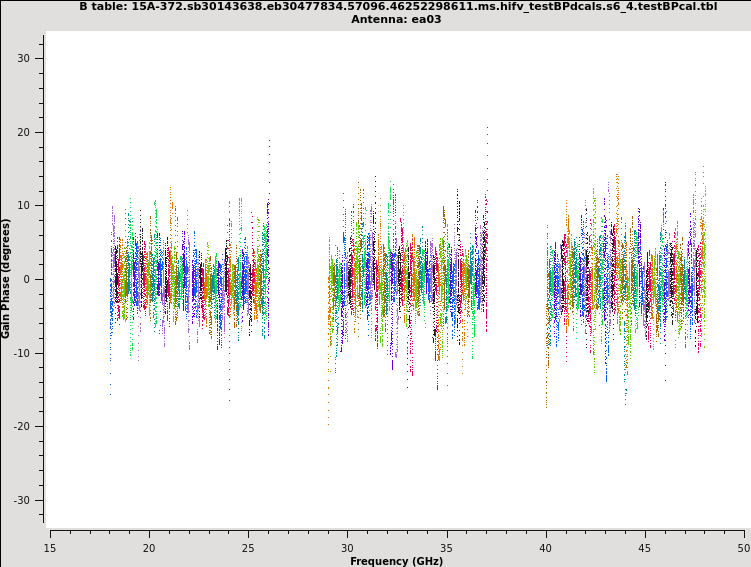751x567 pixels.
Task: Click the 10 tick label on y-axis
Action: coord(24,206)
